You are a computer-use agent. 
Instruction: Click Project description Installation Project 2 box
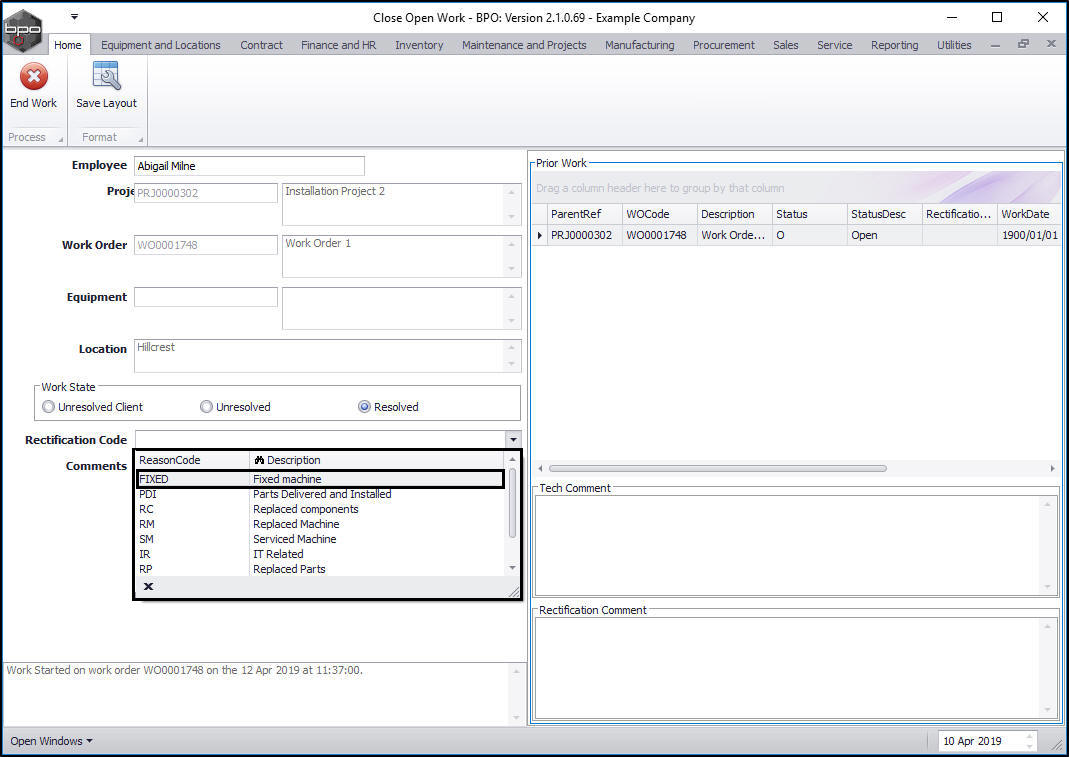(402, 204)
